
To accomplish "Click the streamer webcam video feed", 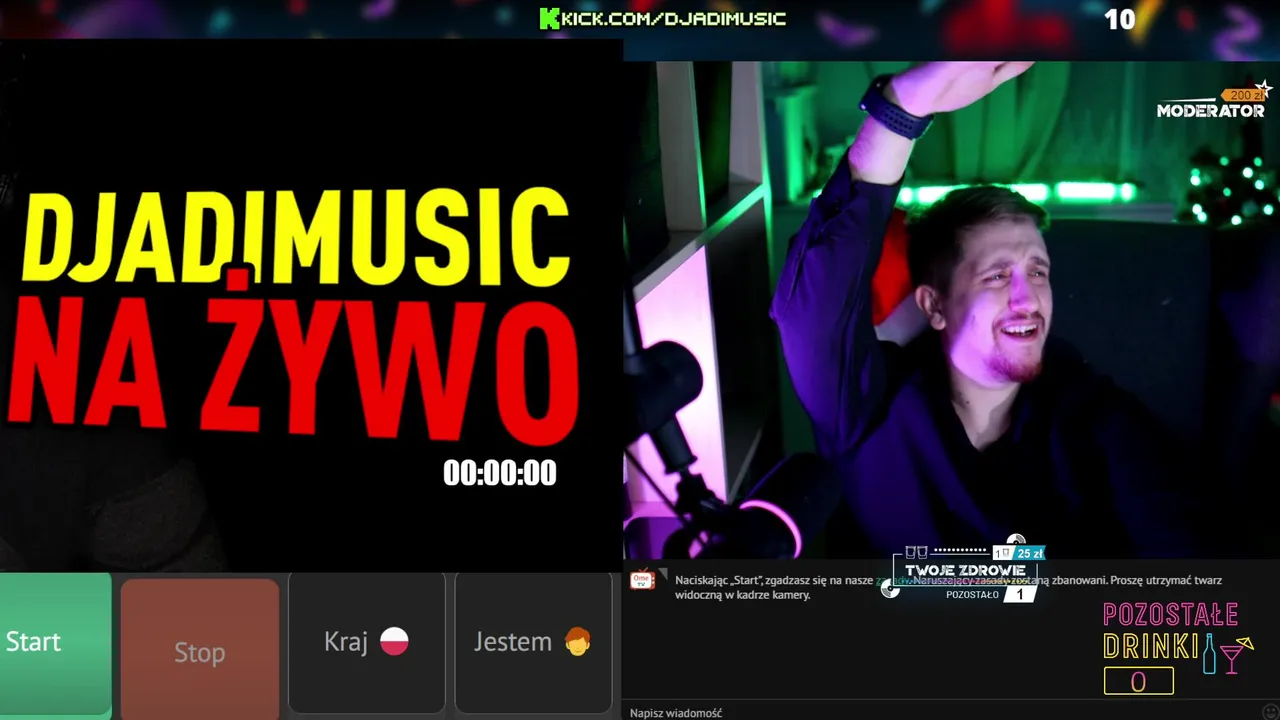I will [x=951, y=310].
